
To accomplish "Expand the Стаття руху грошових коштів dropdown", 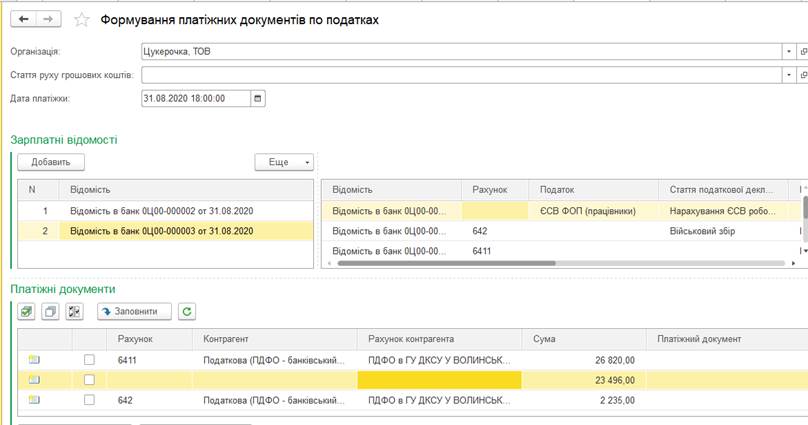I will pyautogui.click(x=788, y=75).
